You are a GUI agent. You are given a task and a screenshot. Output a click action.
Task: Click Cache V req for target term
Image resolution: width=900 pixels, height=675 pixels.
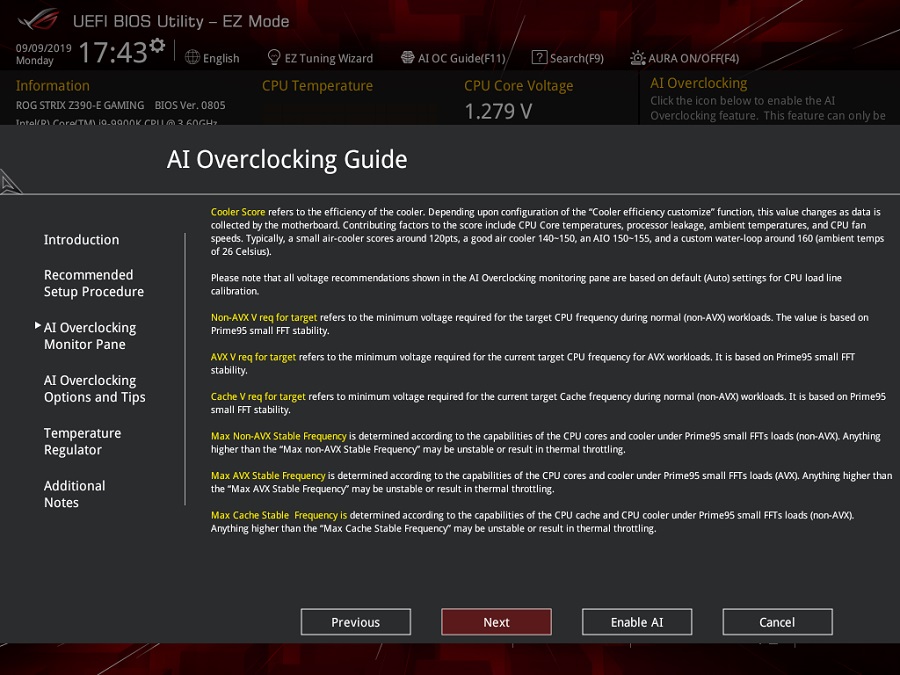258,397
